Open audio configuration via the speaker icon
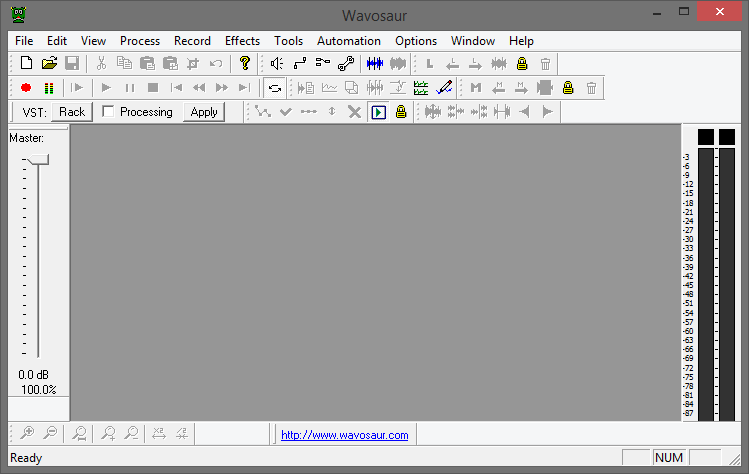 [277, 64]
